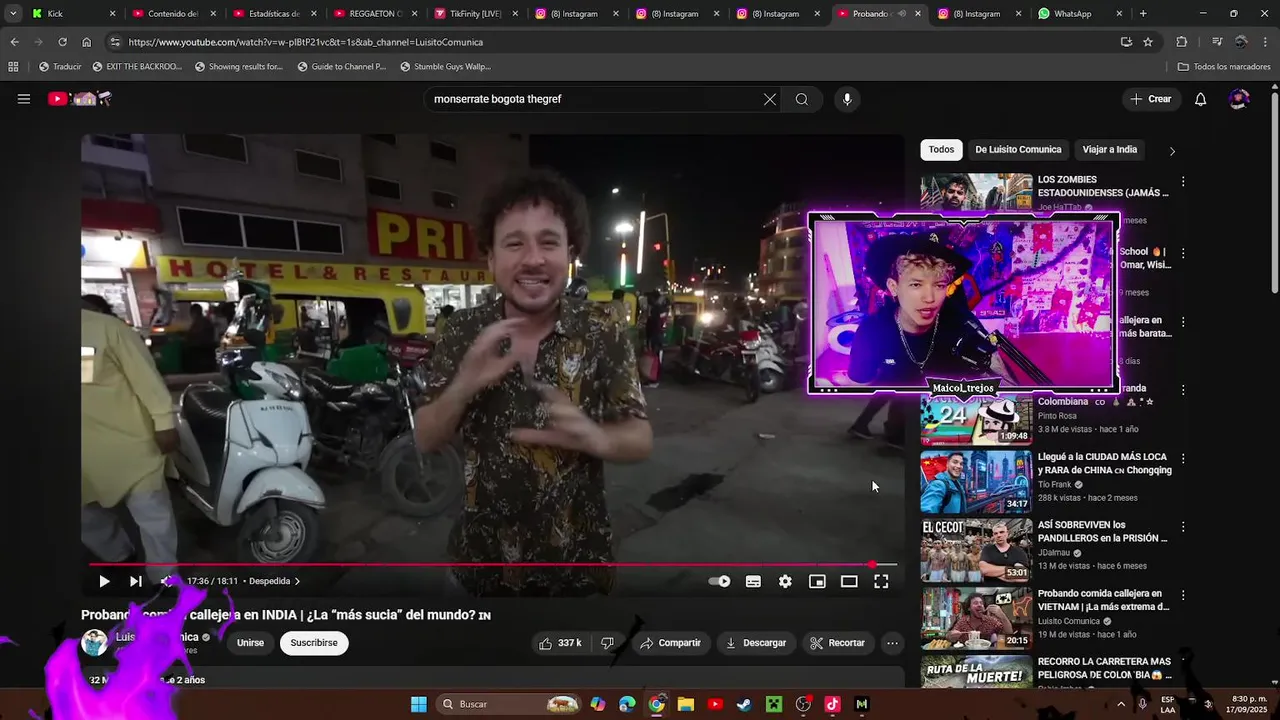Viewport: 1280px width, 720px height.
Task: Subscribe with the Suscribirse button
Action: pos(314,643)
